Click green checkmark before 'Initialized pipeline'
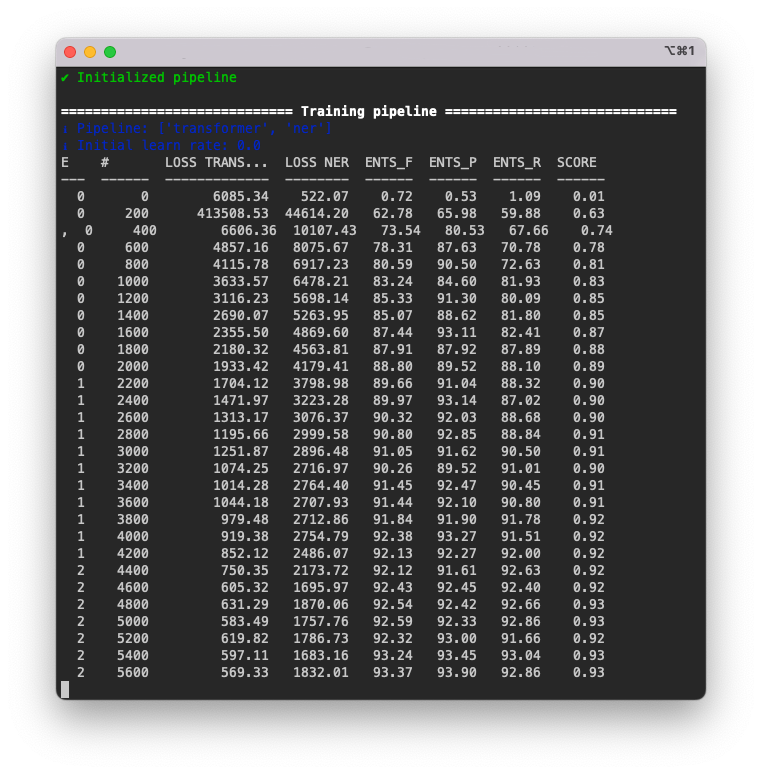The height and width of the screenshot is (774, 762). point(65,78)
